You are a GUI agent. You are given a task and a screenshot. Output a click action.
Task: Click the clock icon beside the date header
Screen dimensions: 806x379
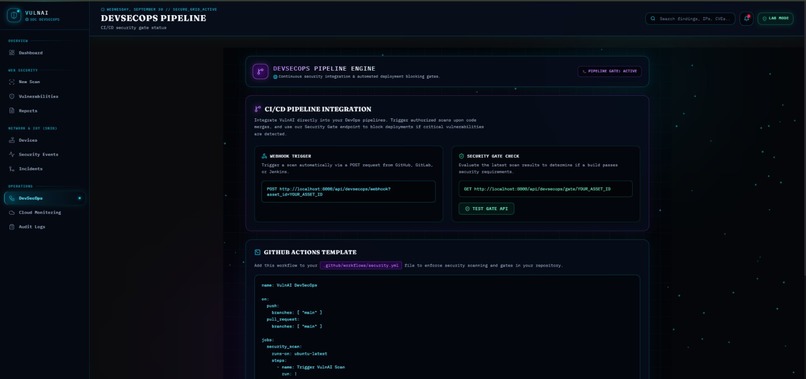[103, 9]
